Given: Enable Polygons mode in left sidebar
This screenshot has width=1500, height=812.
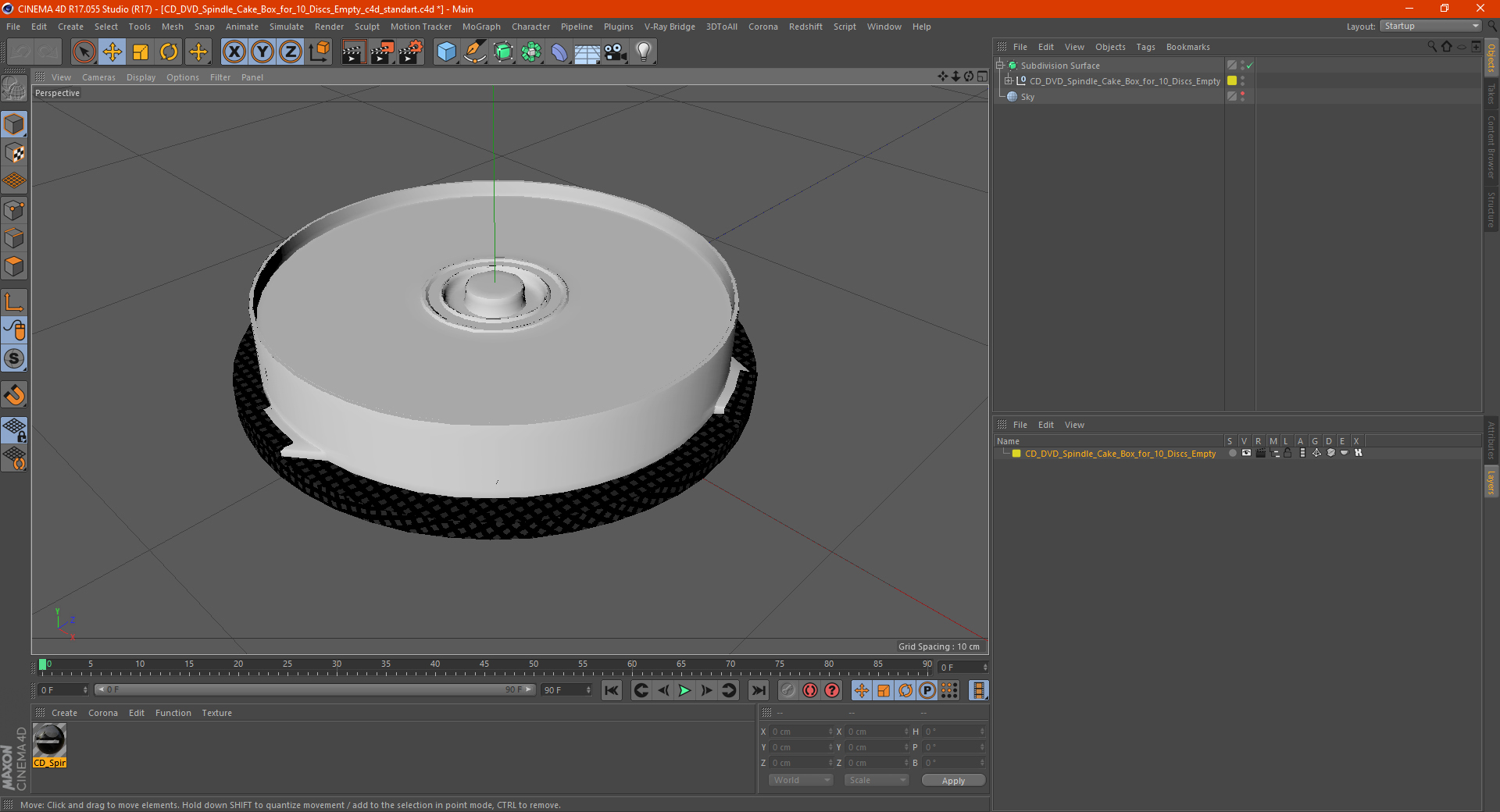Looking at the screenshot, I should coord(14,266).
